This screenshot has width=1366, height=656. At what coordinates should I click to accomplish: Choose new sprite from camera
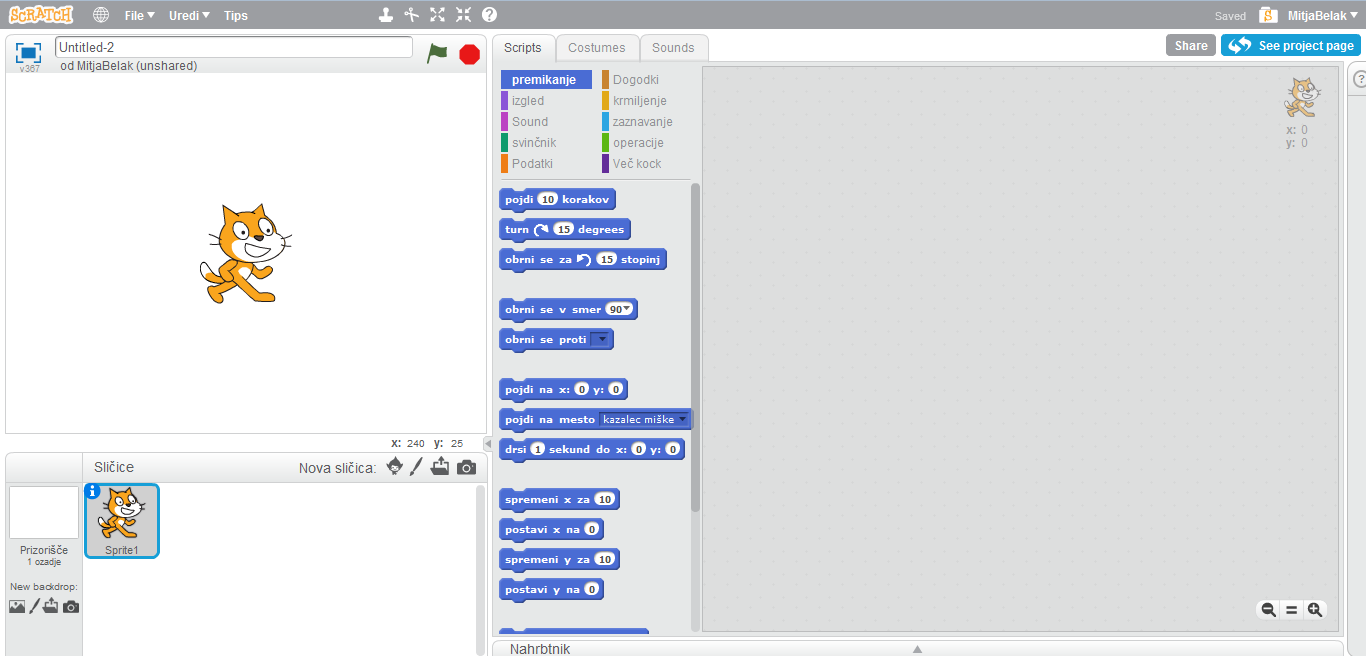click(x=466, y=467)
